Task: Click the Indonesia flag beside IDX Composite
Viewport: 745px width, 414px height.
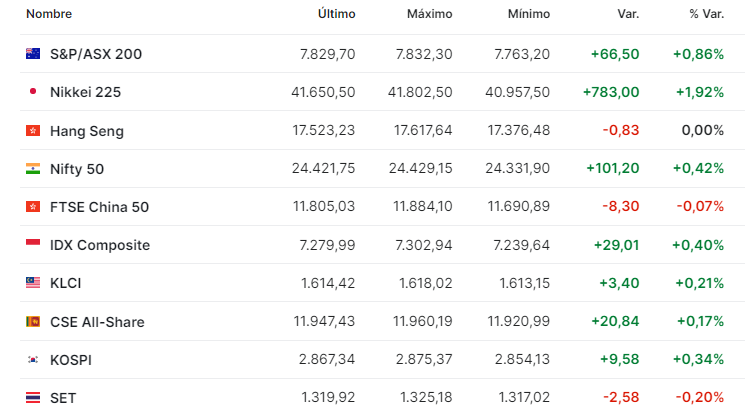Action: [x=33, y=245]
